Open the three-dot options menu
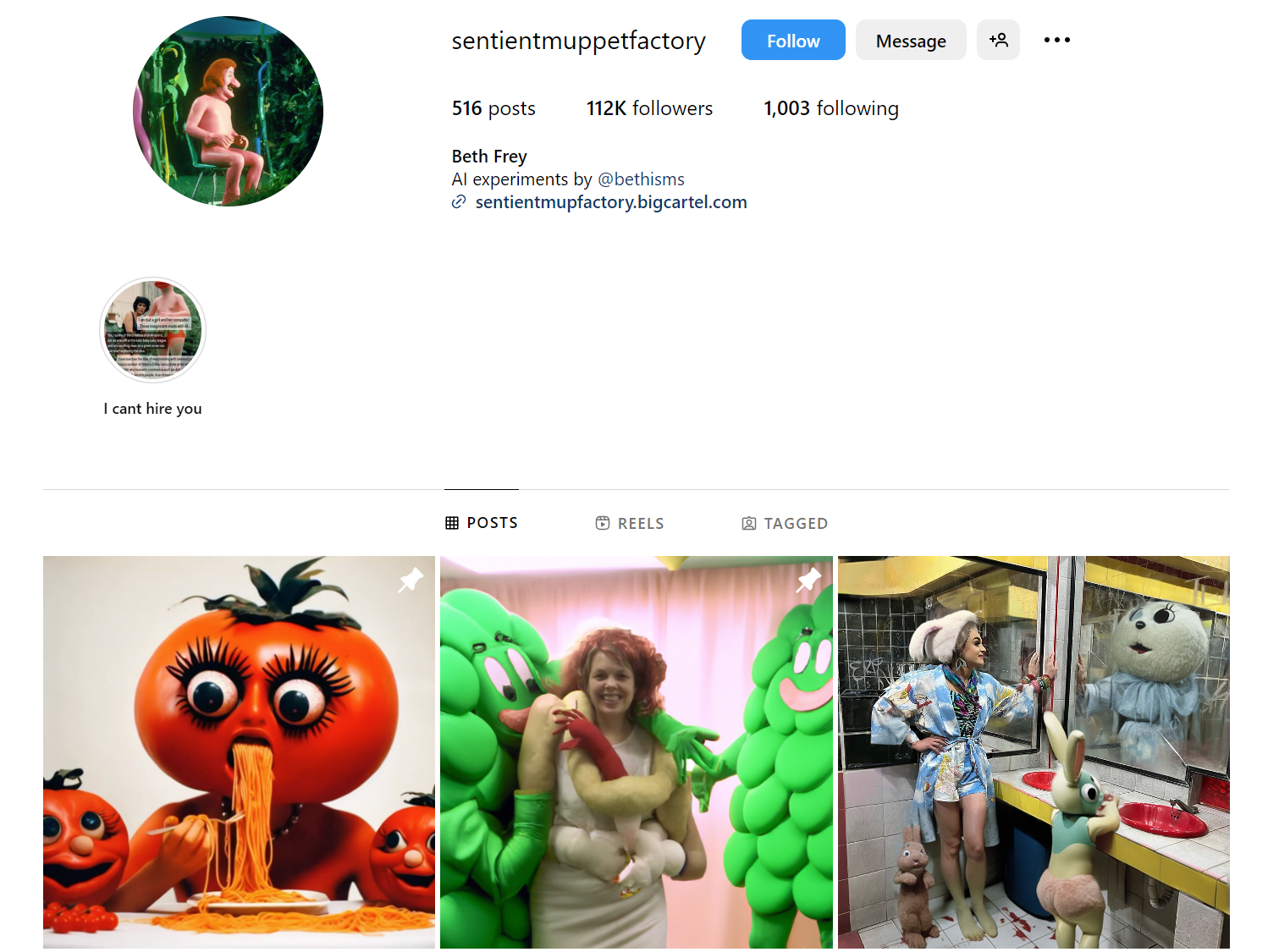The image size is (1279, 952). [x=1056, y=40]
